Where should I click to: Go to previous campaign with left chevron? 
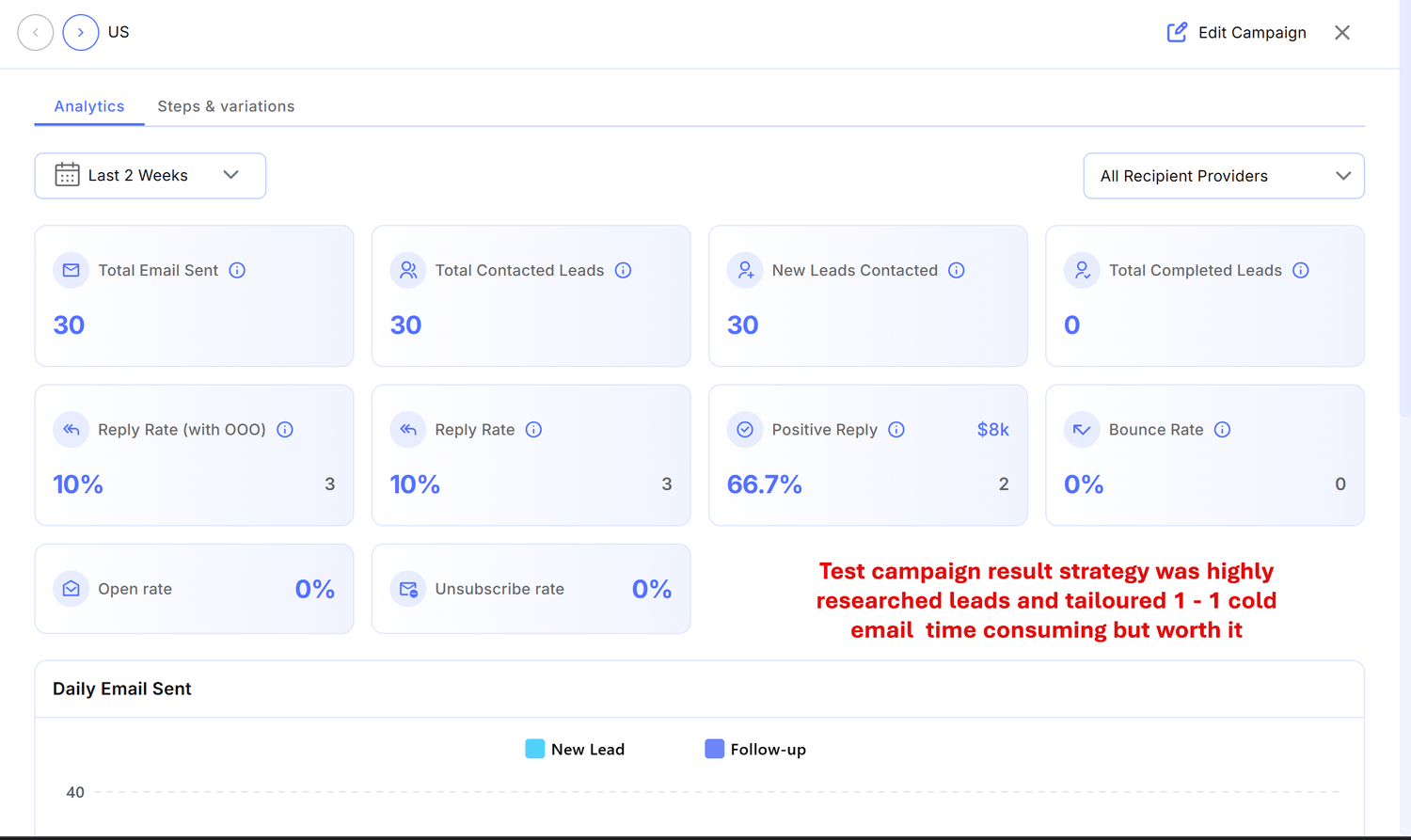click(x=36, y=33)
